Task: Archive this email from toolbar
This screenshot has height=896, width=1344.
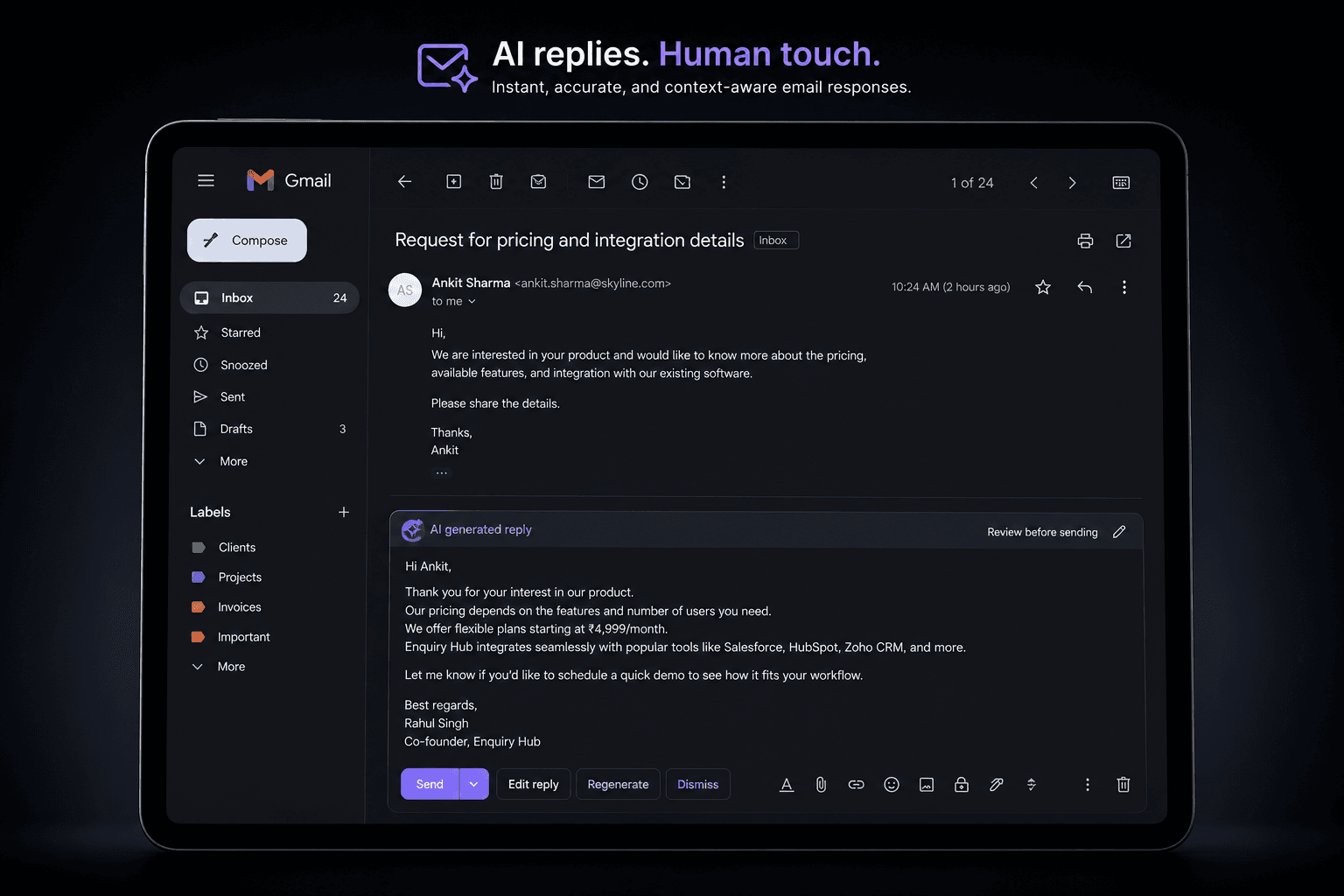Action: [x=453, y=182]
